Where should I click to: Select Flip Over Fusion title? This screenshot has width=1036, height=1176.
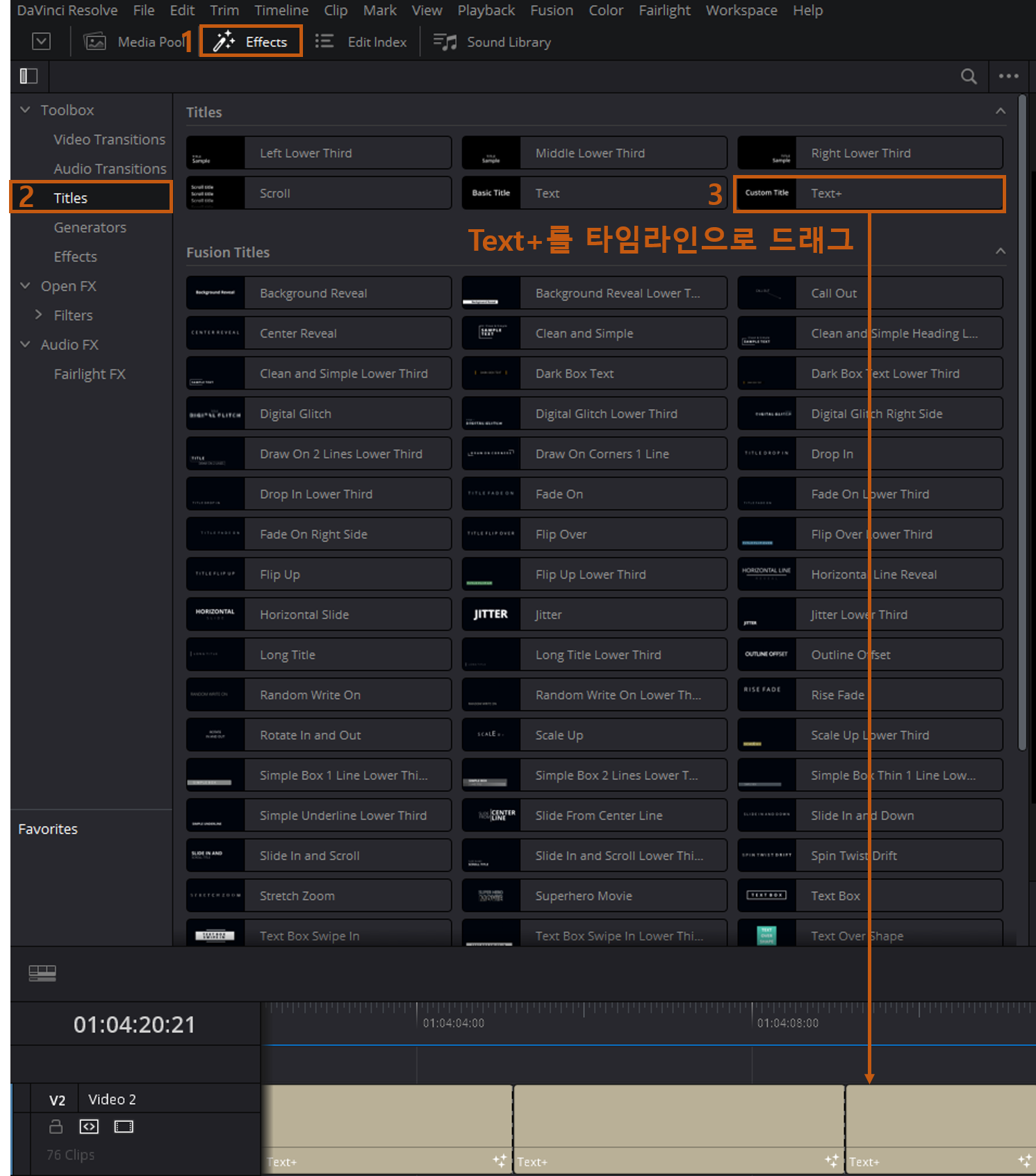[594, 534]
